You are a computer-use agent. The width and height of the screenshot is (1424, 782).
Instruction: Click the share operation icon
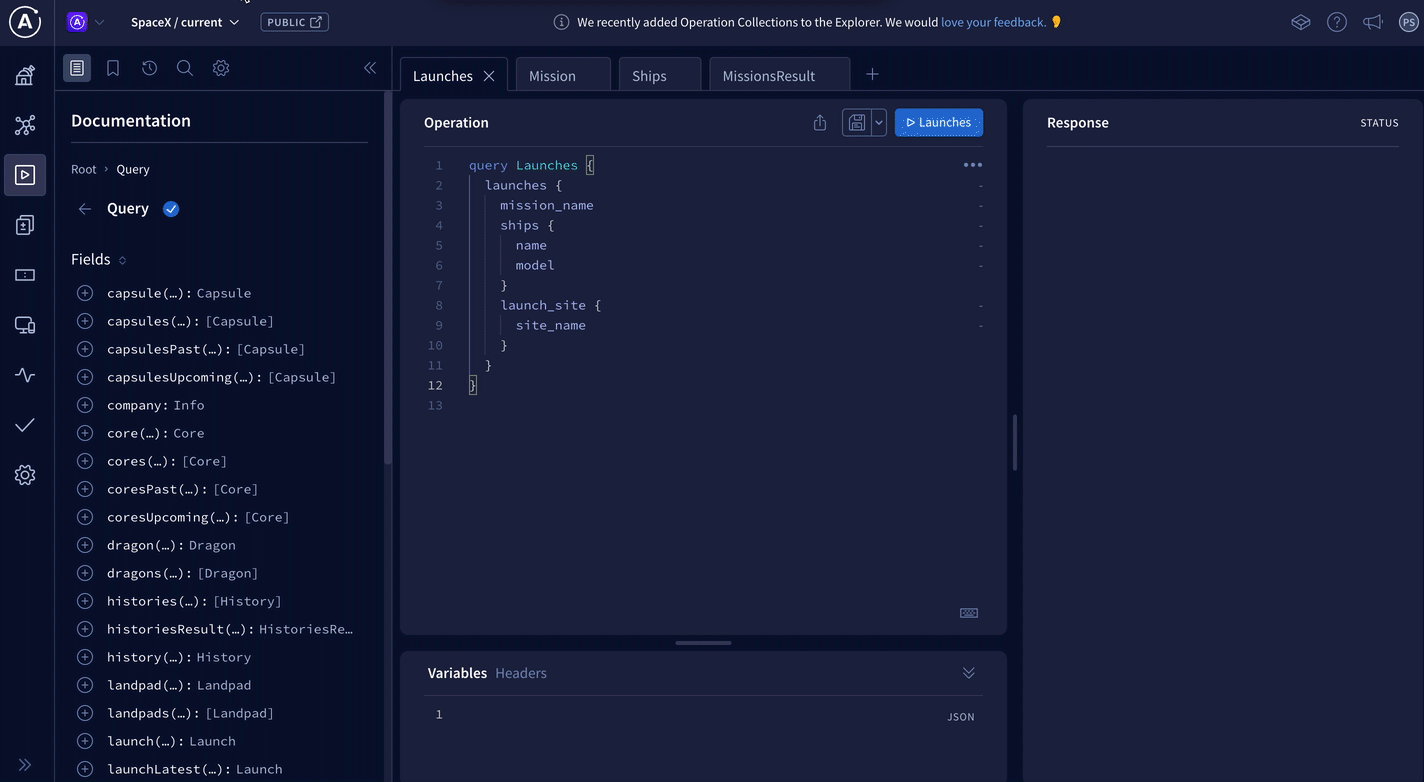point(820,123)
